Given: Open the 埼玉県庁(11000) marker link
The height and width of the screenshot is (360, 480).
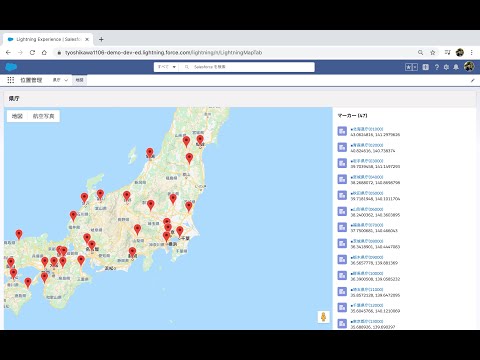Looking at the screenshot, I should coord(367,289).
